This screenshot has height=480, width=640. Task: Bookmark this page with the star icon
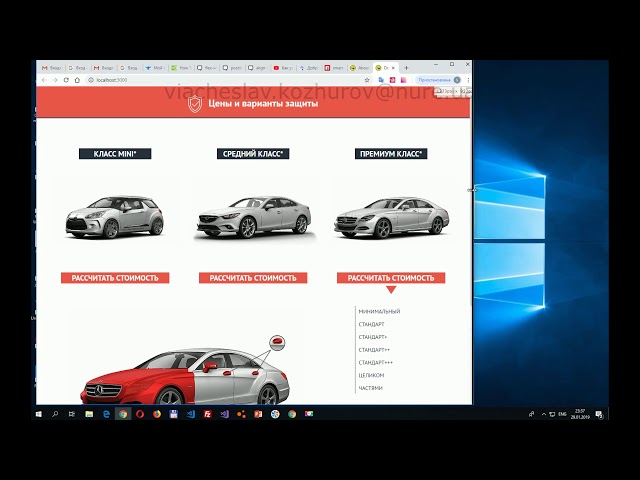coord(367,80)
